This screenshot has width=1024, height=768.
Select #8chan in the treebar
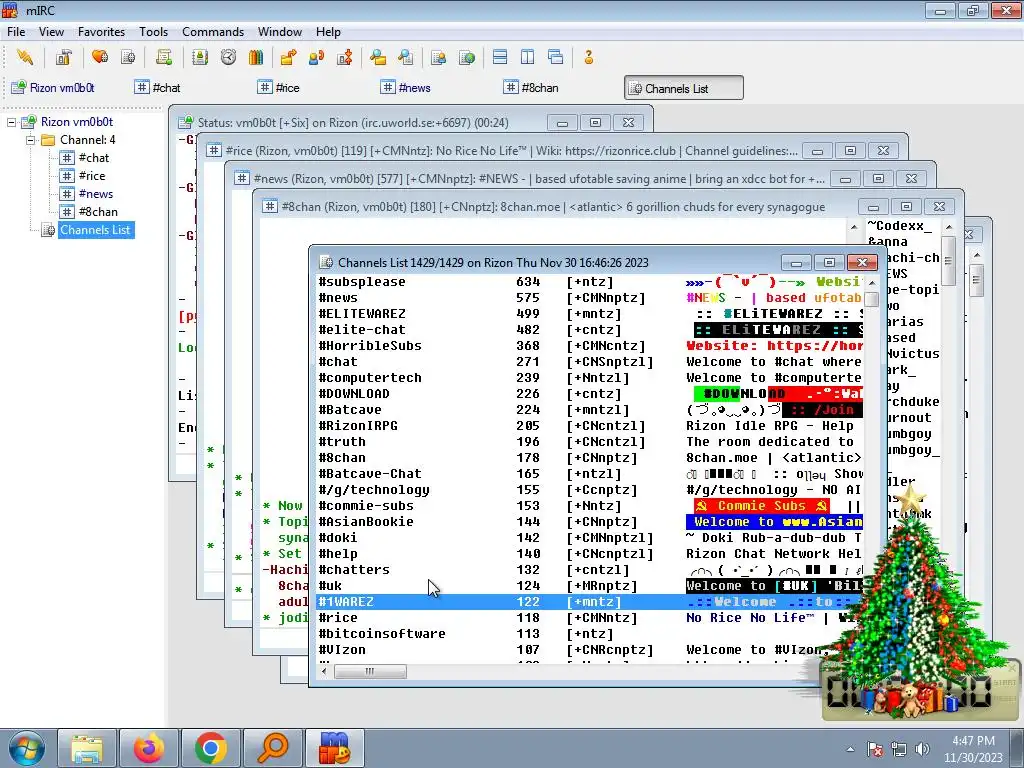(x=98, y=212)
